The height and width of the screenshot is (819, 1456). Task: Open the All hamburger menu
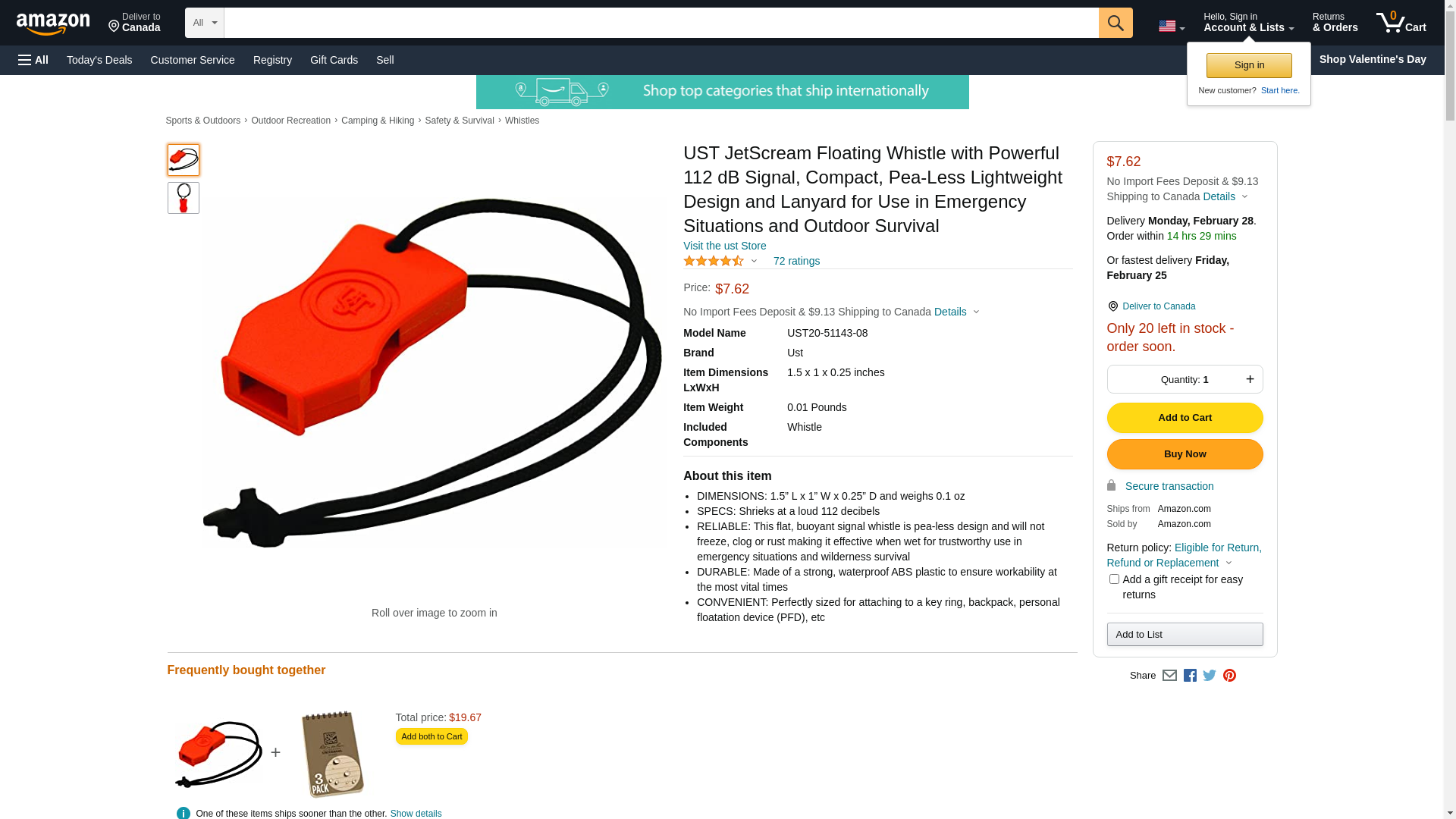[x=33, y=60]
